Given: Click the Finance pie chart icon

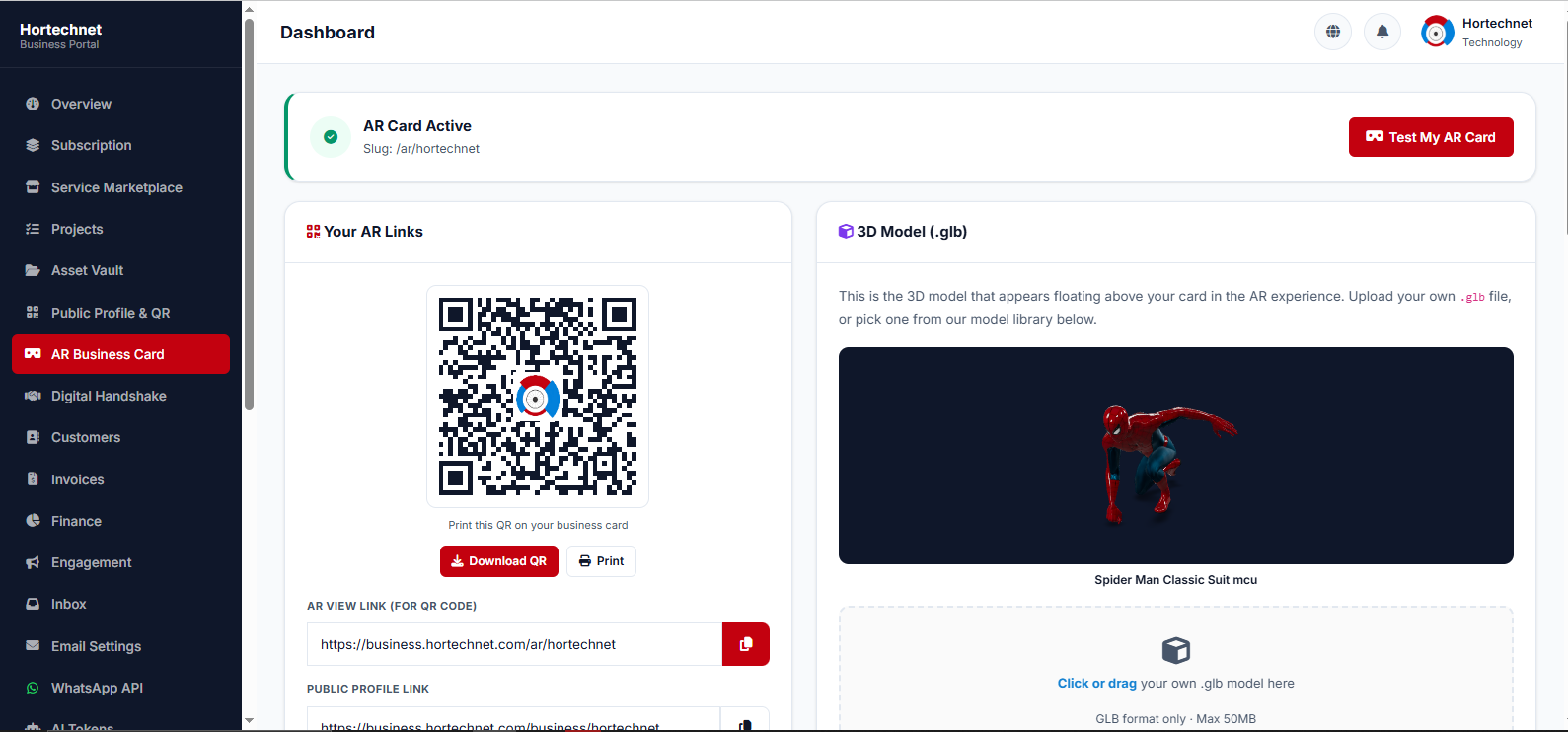Looking at the screenshot, I should [x=33, y=521].
